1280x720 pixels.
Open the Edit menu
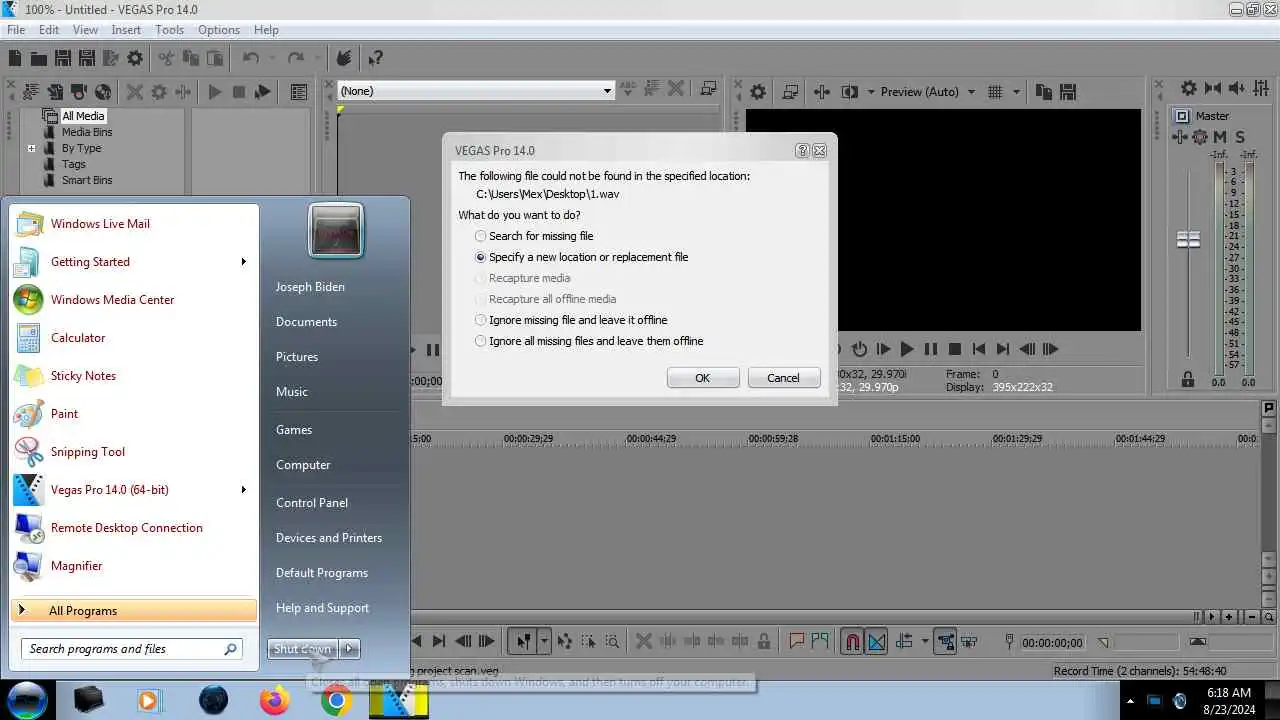[49, 30]
